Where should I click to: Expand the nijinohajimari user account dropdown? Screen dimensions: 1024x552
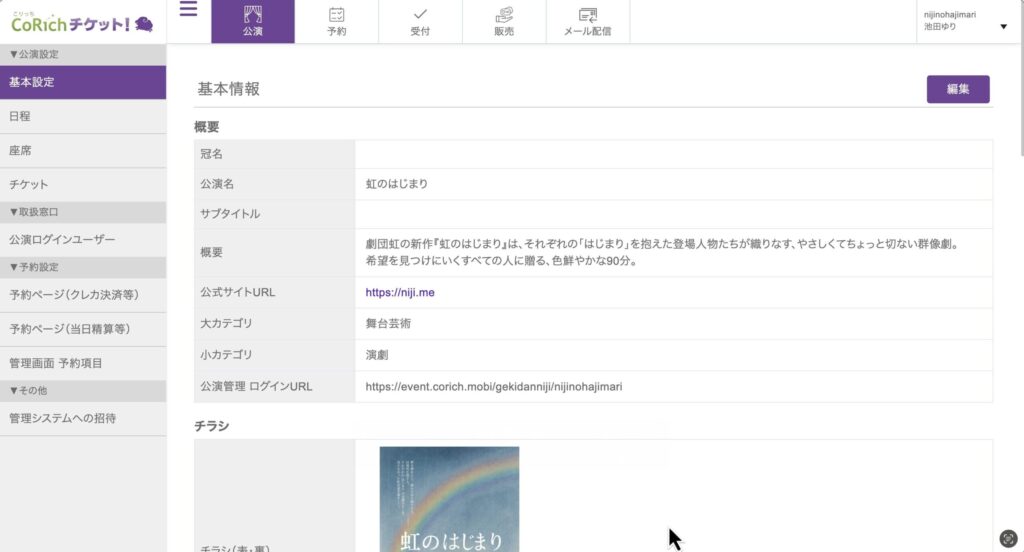pyautogui.click(x=1003, y=26)
